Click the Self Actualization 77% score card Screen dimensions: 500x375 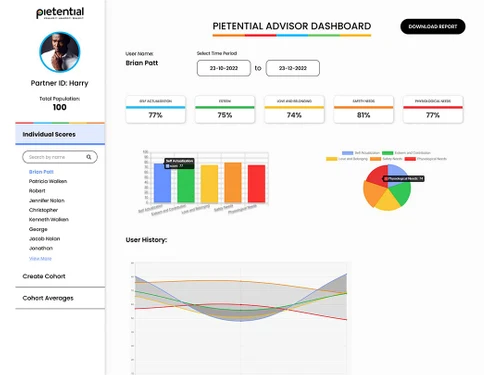click(x=156, y=109)
